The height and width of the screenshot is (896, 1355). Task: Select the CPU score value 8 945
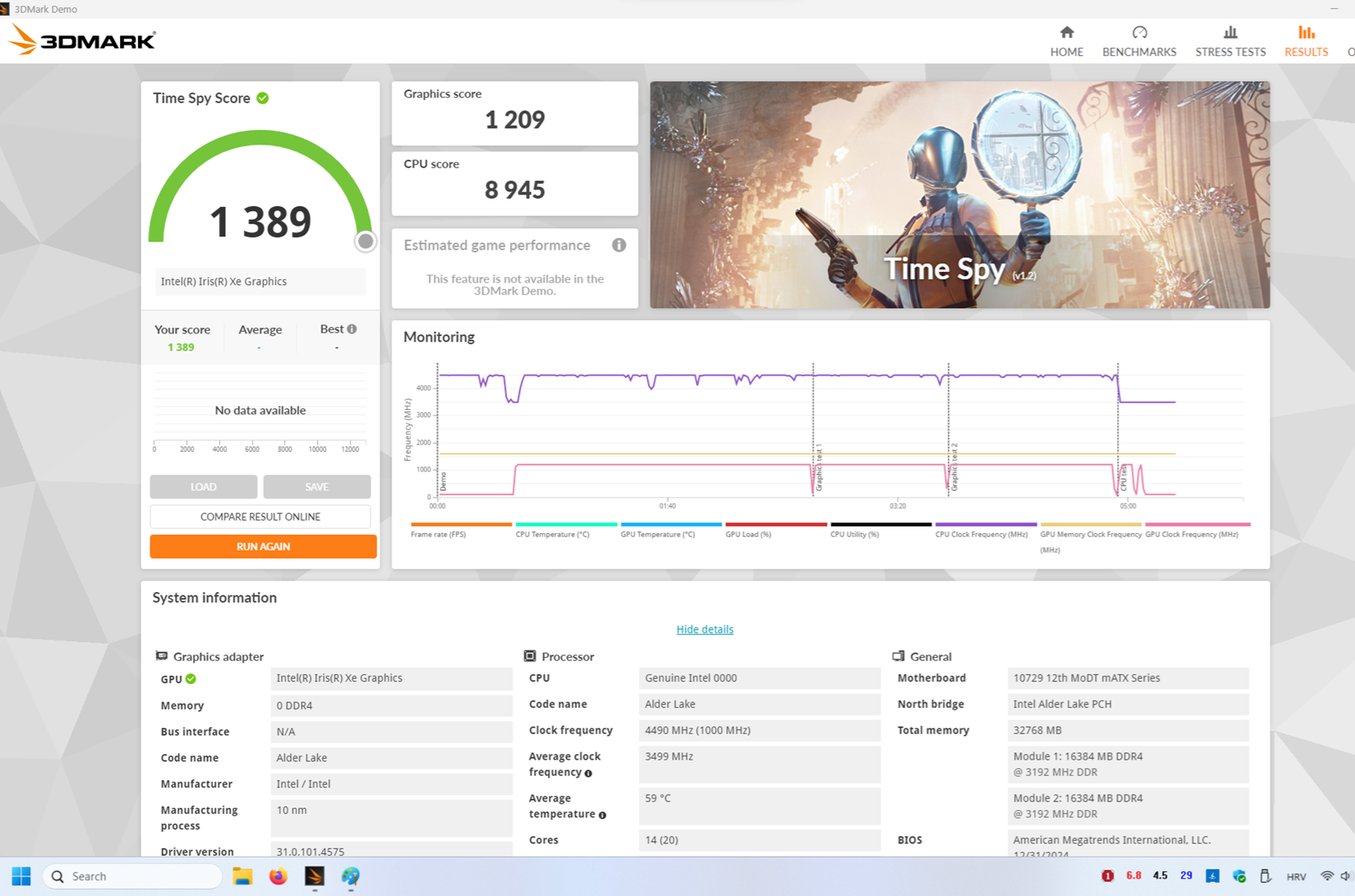click(x=515, y=190)
